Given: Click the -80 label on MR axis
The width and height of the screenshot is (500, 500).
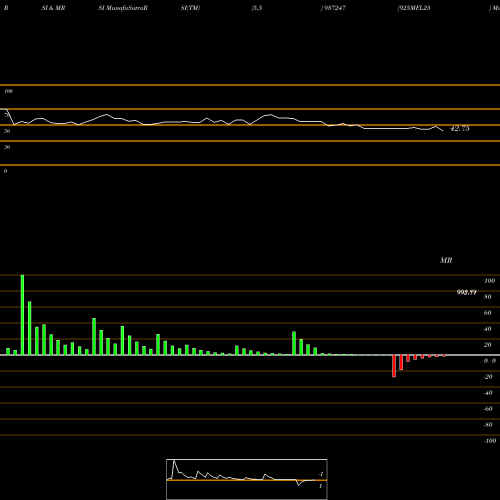Looking at the screenshot, I should 488,425.
